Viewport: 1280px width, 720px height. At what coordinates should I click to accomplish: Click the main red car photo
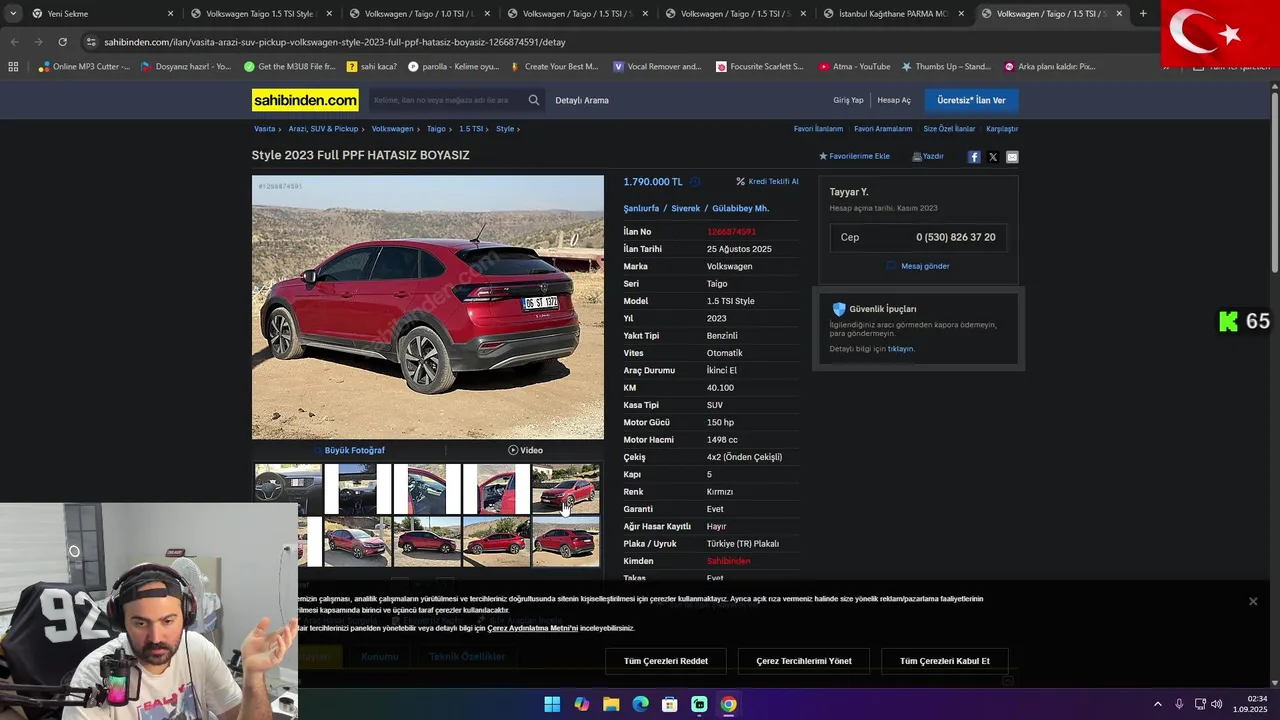click(428, 307)
